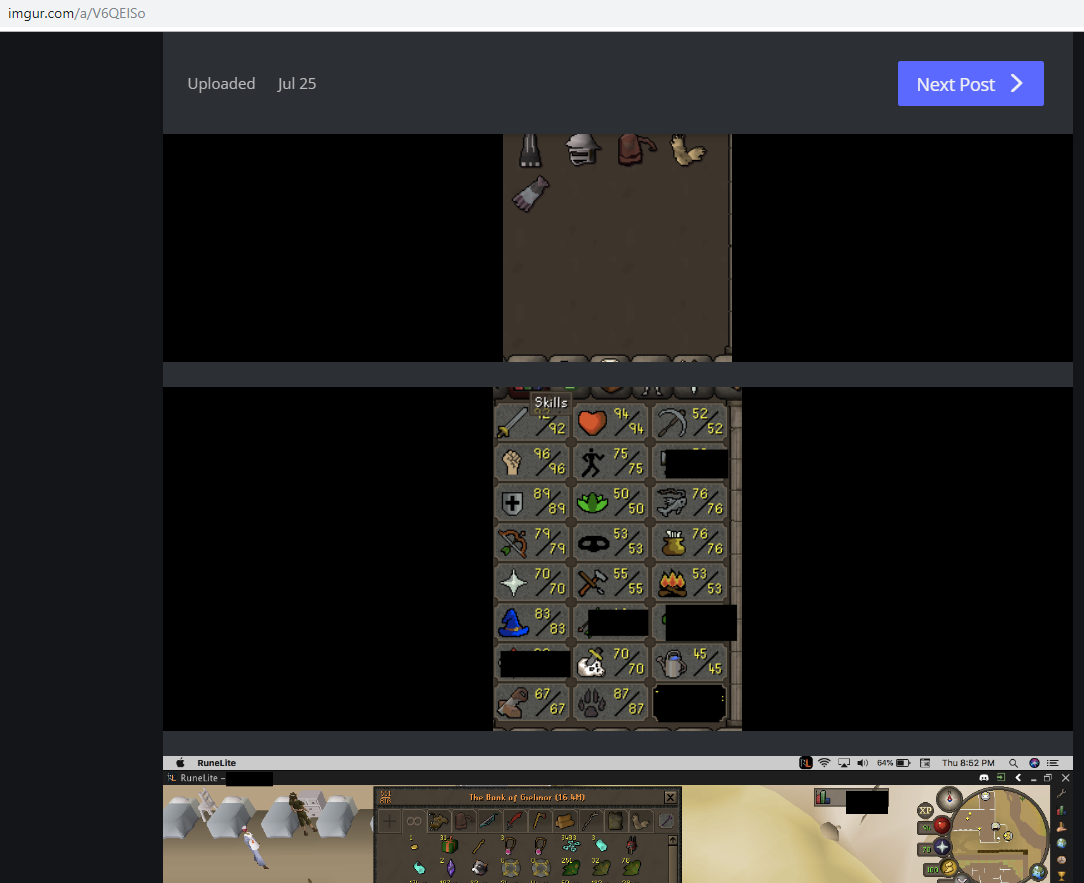Viewport: 1084px width, 883px height.
Task: Select the Herblore skill at level 50
Action: tap(611, 502)
